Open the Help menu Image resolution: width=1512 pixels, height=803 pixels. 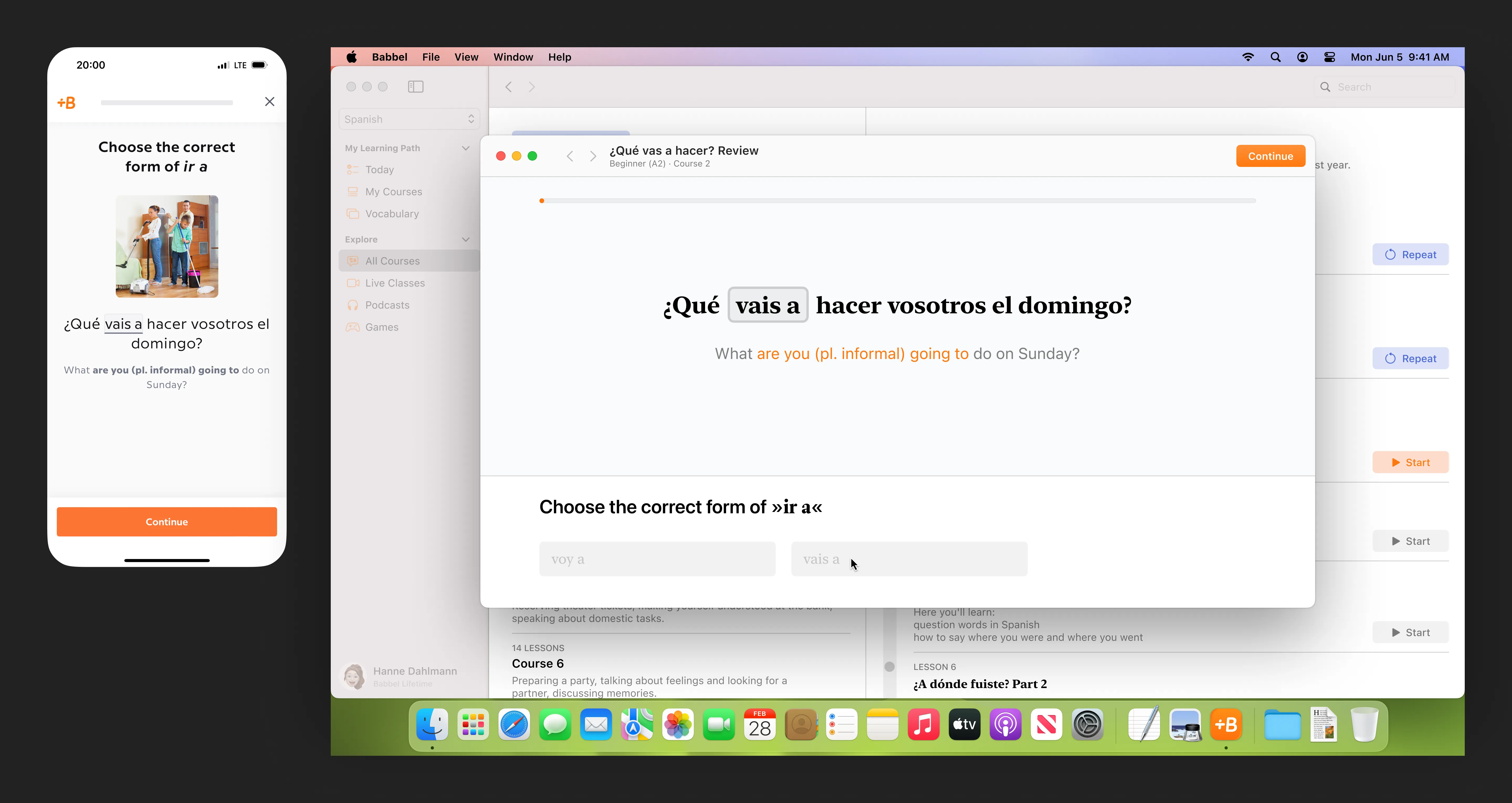pyautogui.click(x=559, y=57)
